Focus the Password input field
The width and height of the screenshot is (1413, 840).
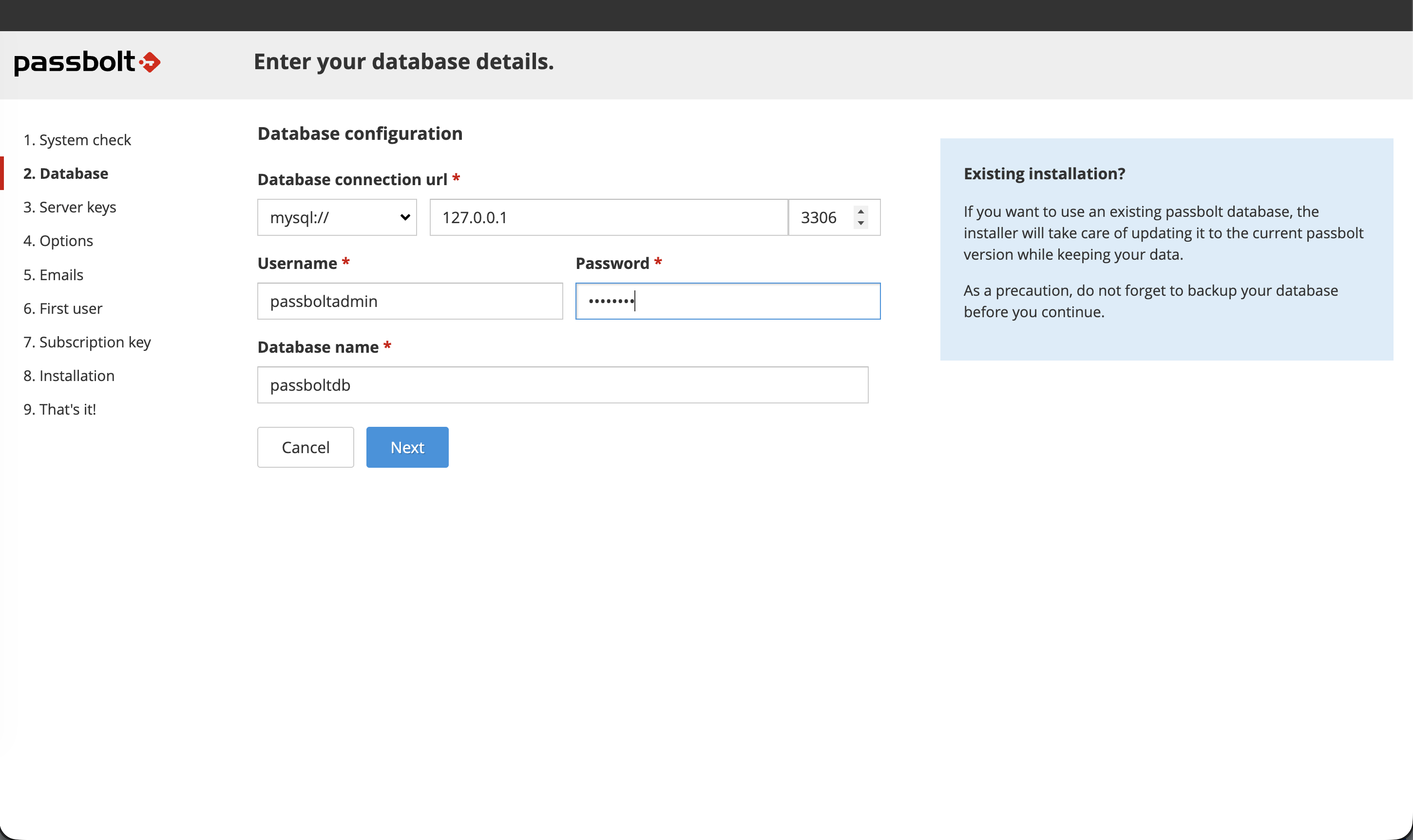click(x=728, y=301)
